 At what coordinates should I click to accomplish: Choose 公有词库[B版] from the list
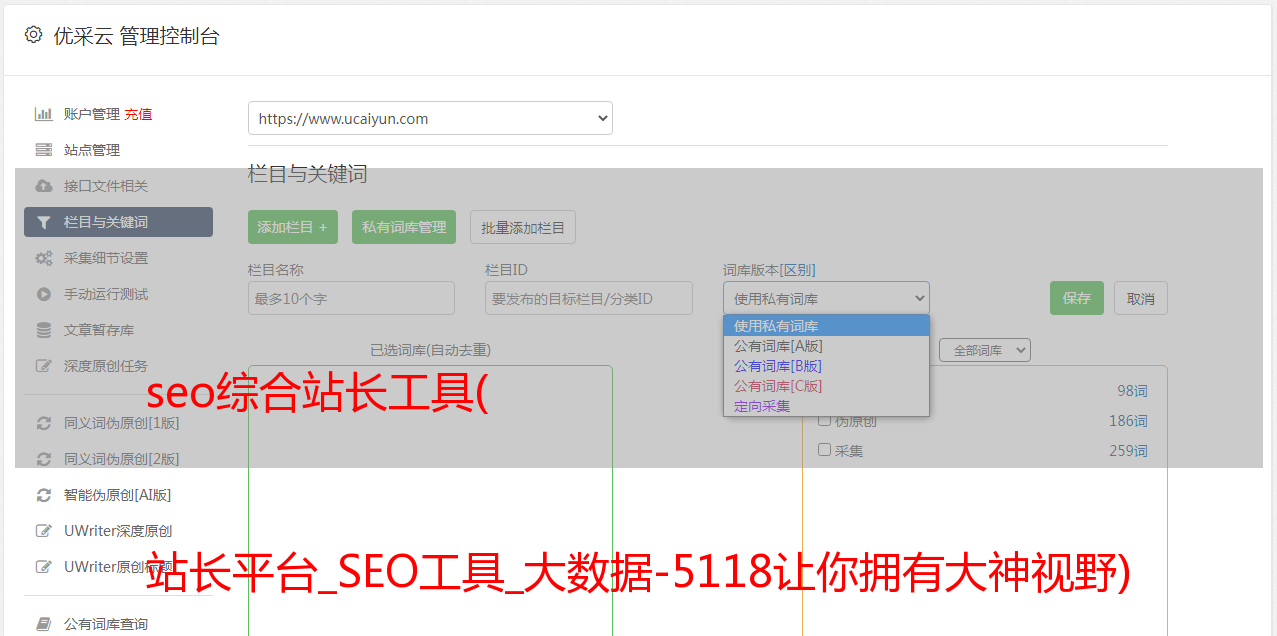coord(826,366)
